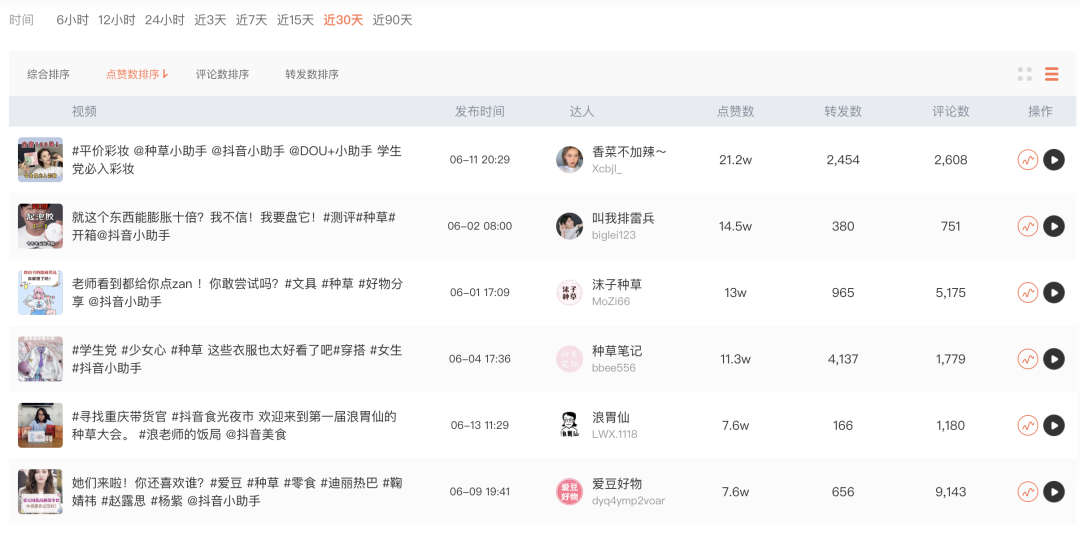The width and height of the screenshot is (1080, 533).
Task: Play the 爱豆好物 video
Action: pos(1054,492)
